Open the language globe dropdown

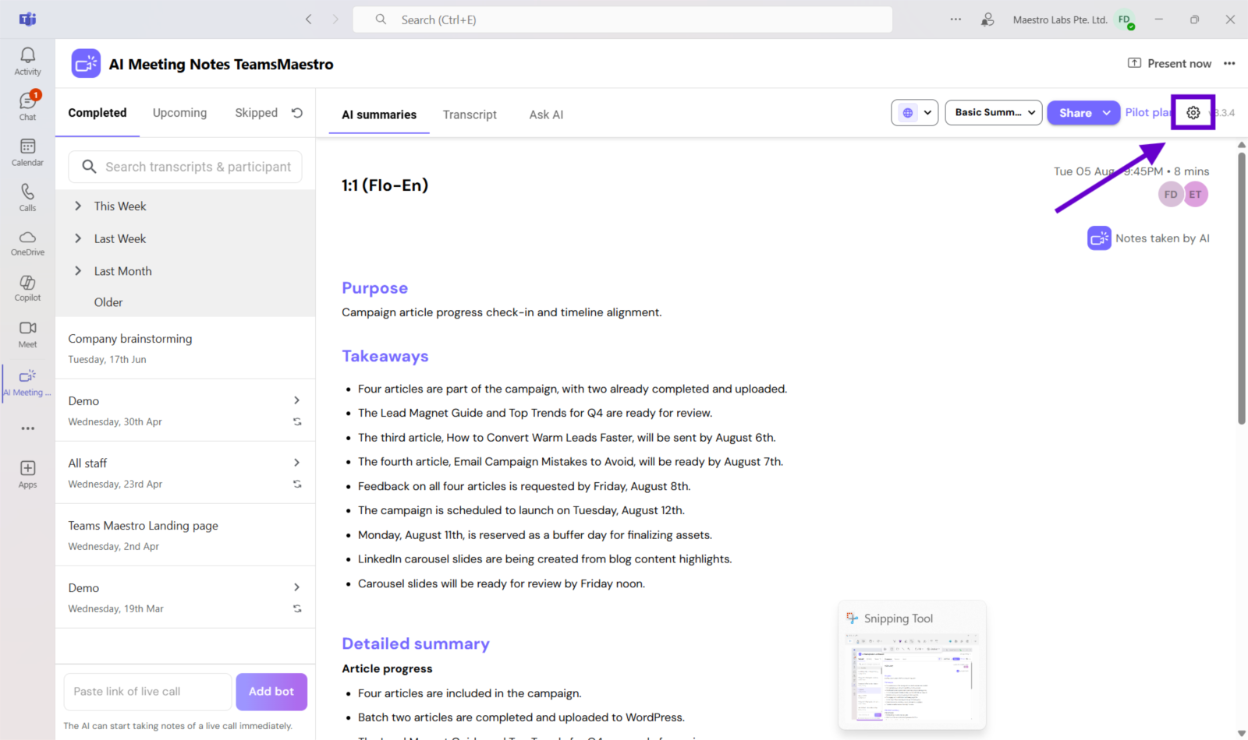[914, 113]
